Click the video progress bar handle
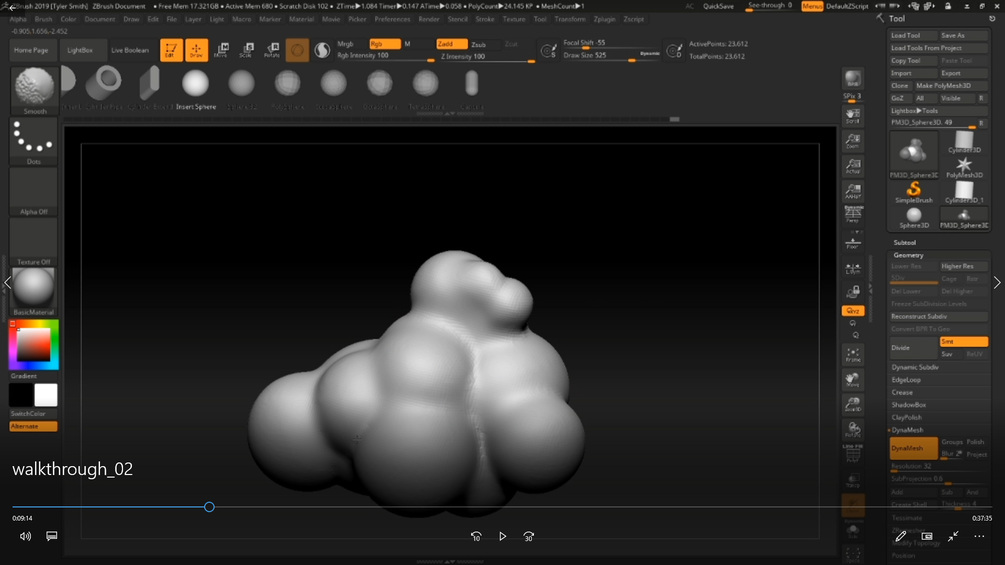 [209, 507]
